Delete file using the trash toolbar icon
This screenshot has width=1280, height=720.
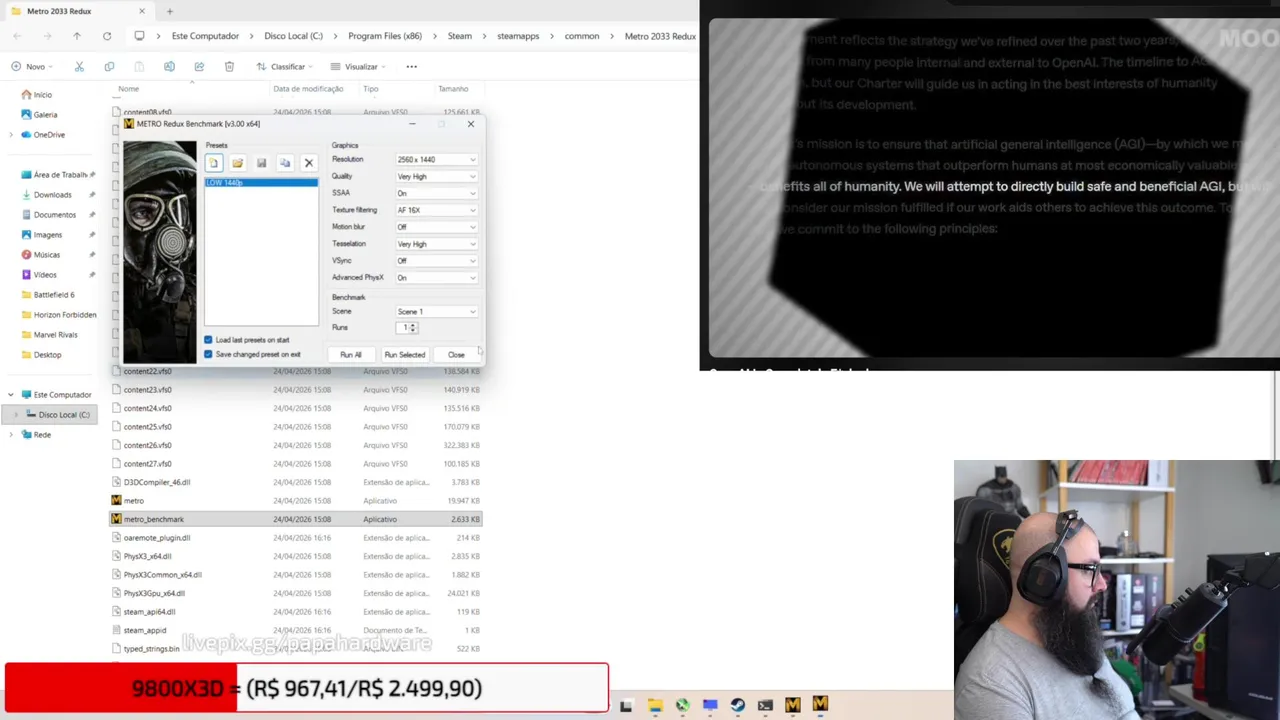229,67
